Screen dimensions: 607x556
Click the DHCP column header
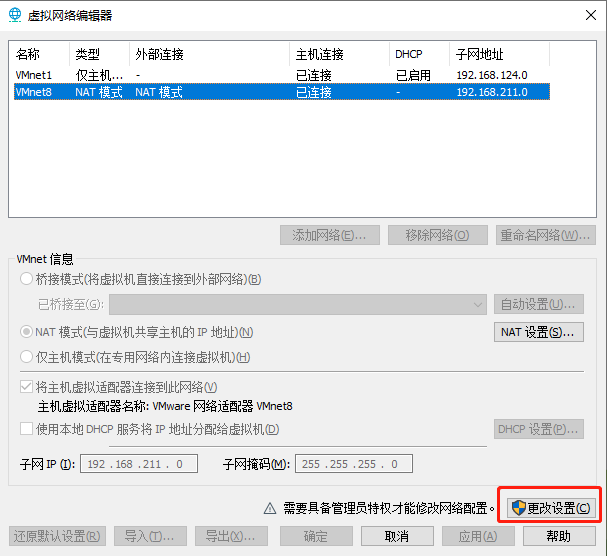coord(419,54)
